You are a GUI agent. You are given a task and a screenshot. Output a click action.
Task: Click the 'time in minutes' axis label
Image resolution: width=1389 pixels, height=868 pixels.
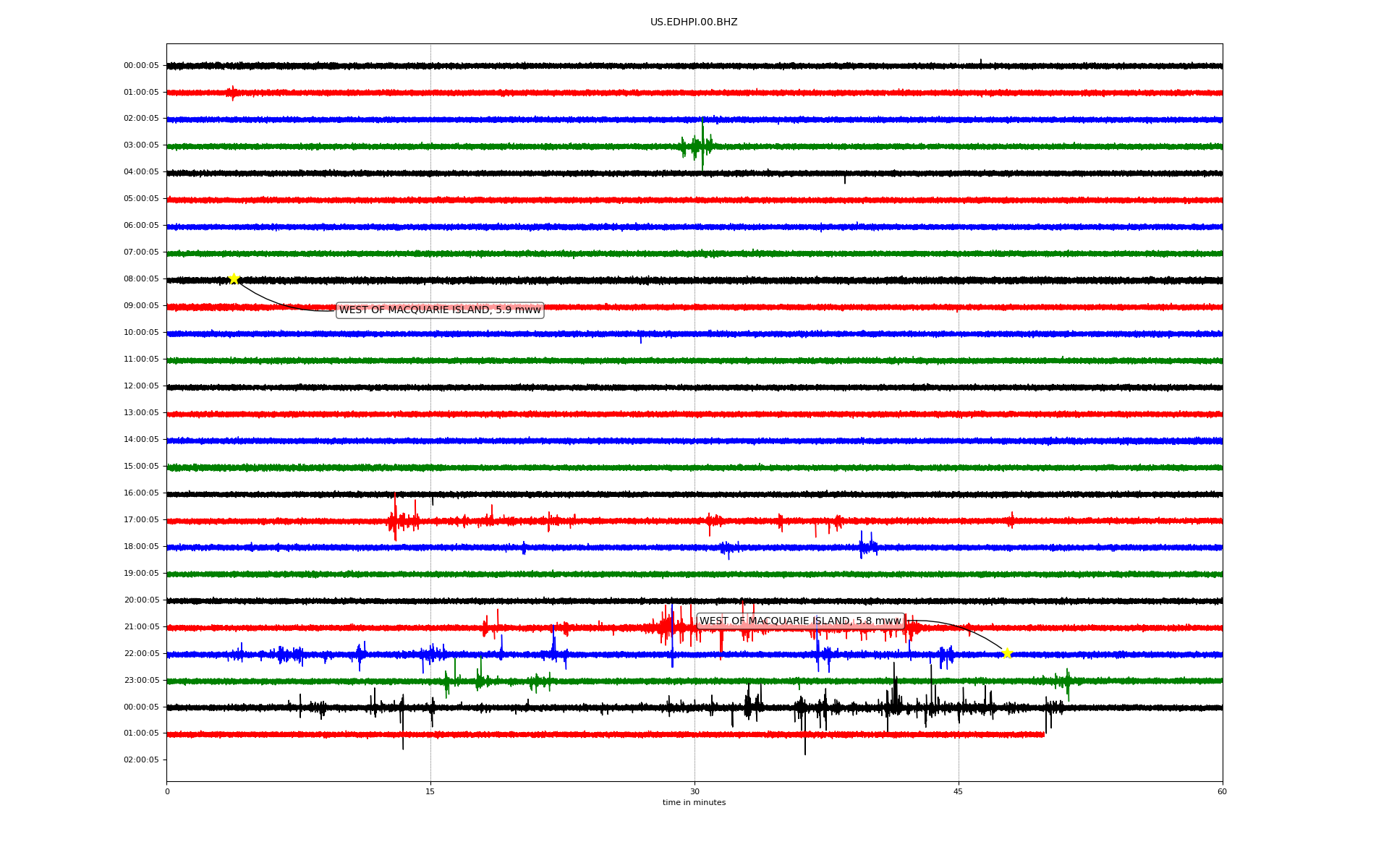point(694,803)
